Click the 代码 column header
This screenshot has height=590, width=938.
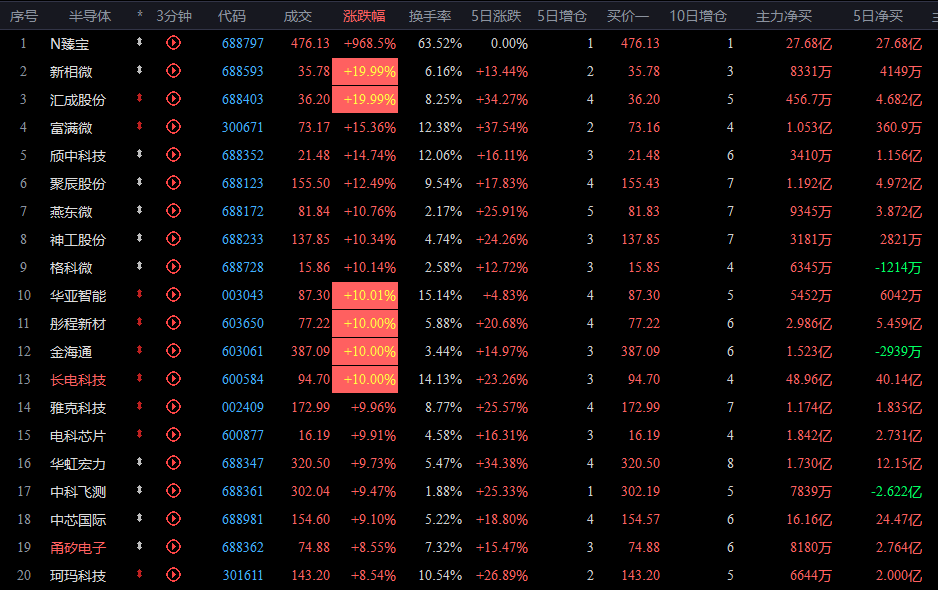click(x=232, y=16)
